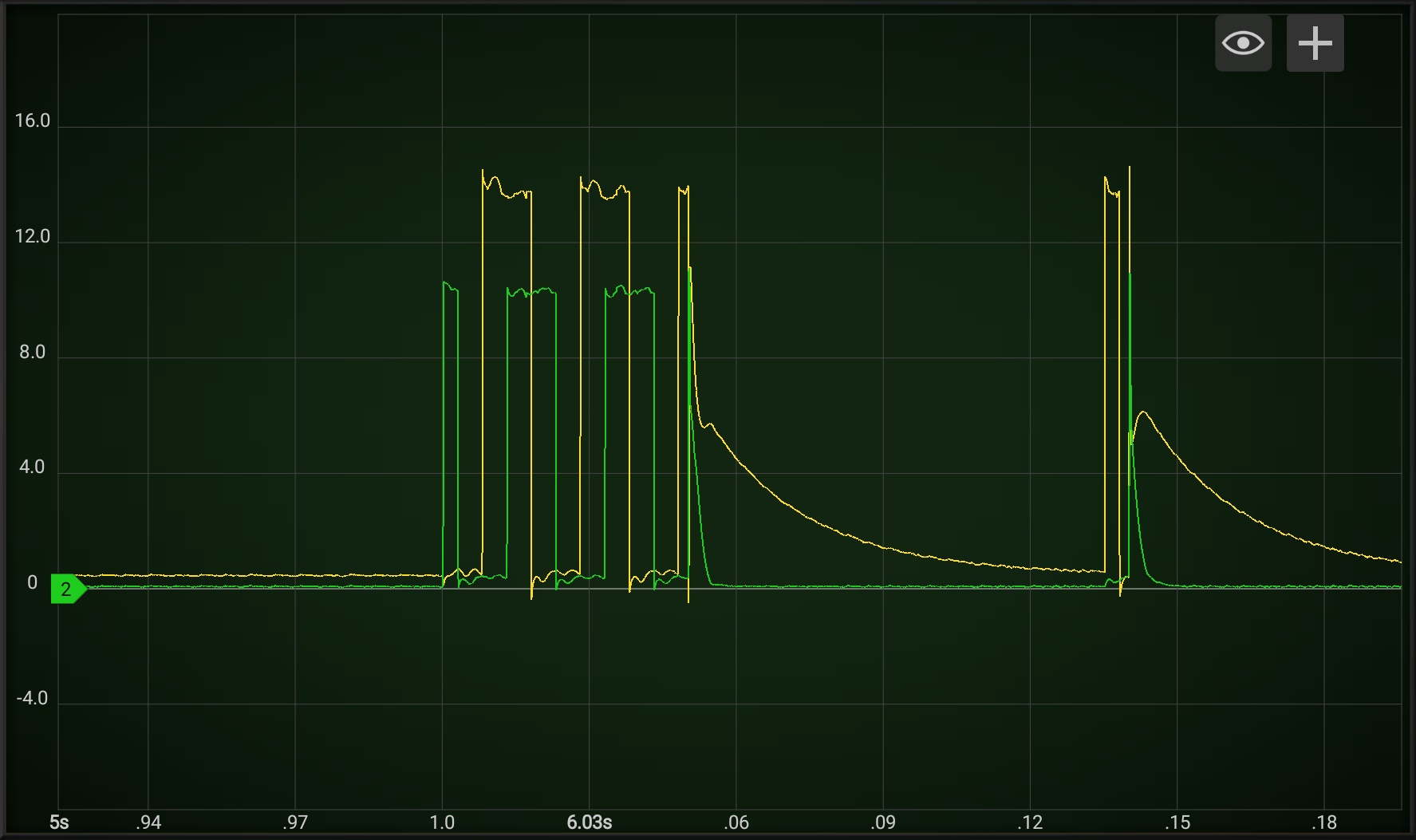1416x840 pixels.
Task: Select the .09 time tick label
Action: pyautogui.click(x=882, y=822)
